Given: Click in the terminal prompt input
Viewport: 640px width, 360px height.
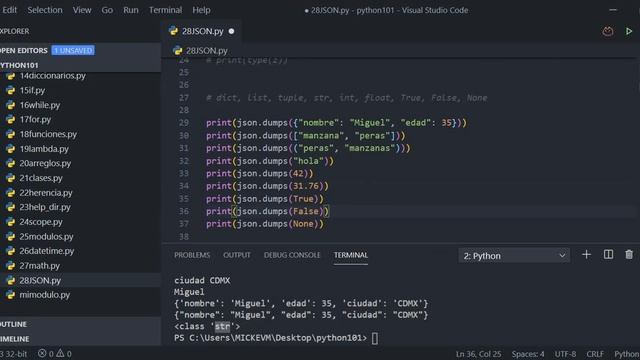Looking at the screenshot, I should (375, 338).
